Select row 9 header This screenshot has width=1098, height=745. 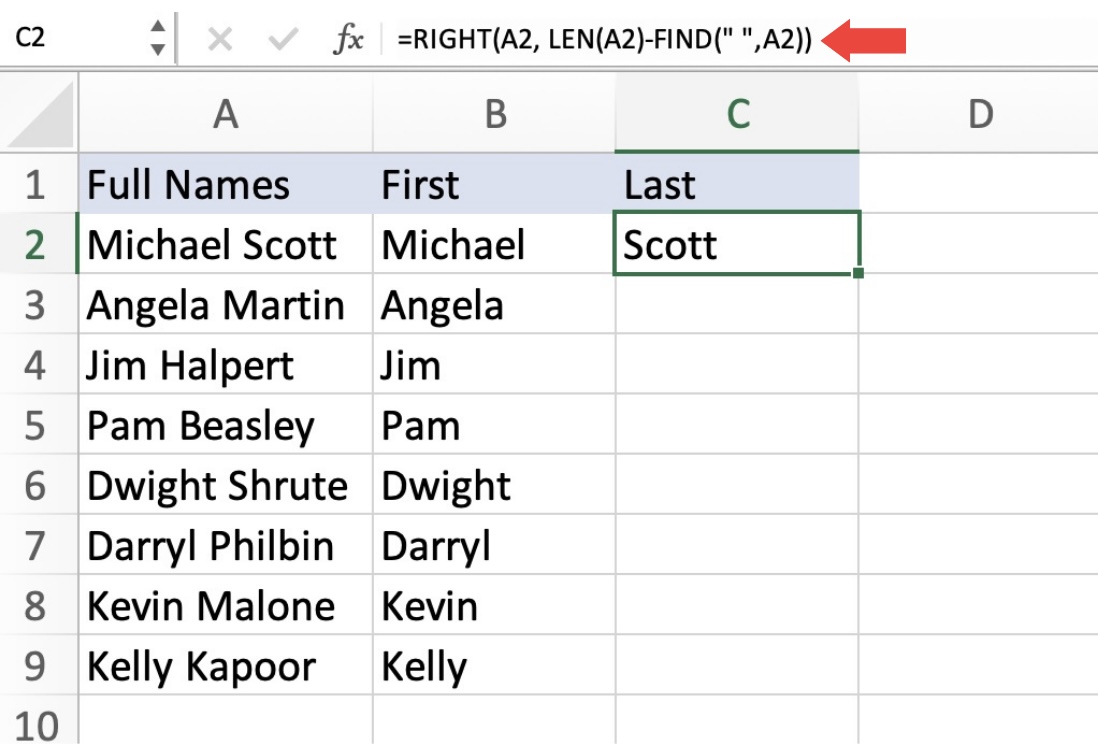(38, 666)
